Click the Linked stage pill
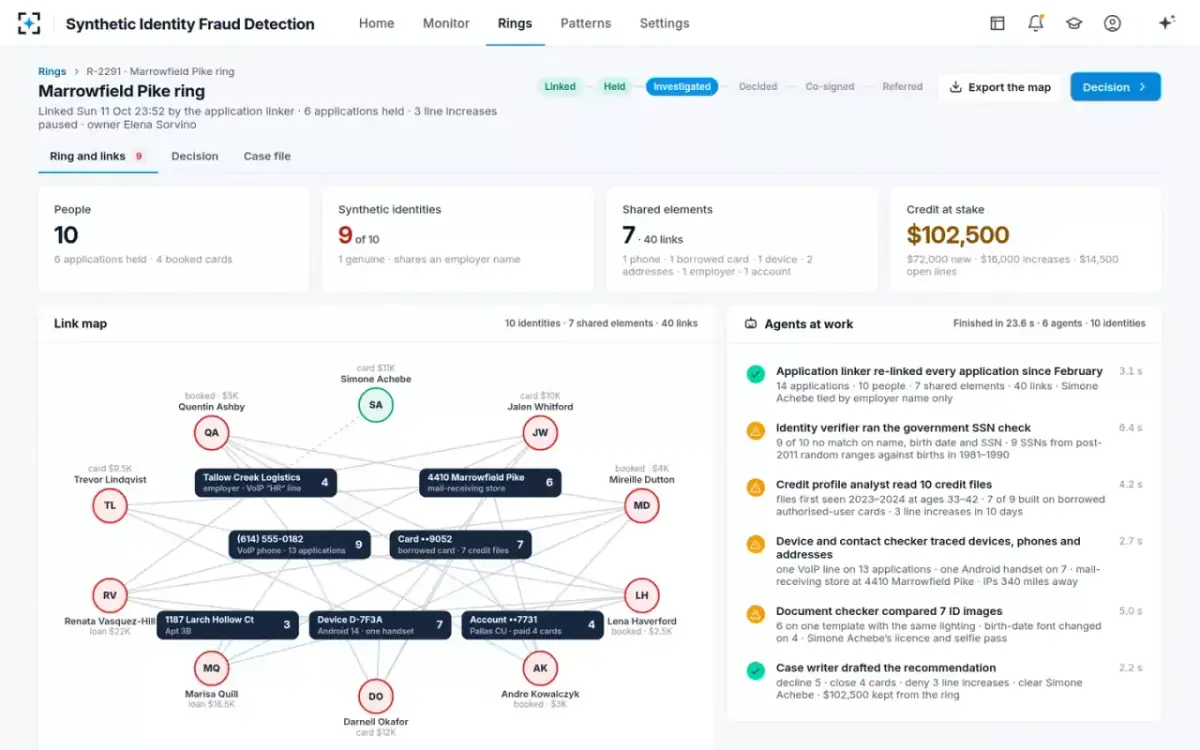The height and width of the screenshot is (750, 1200). (560, 87)
